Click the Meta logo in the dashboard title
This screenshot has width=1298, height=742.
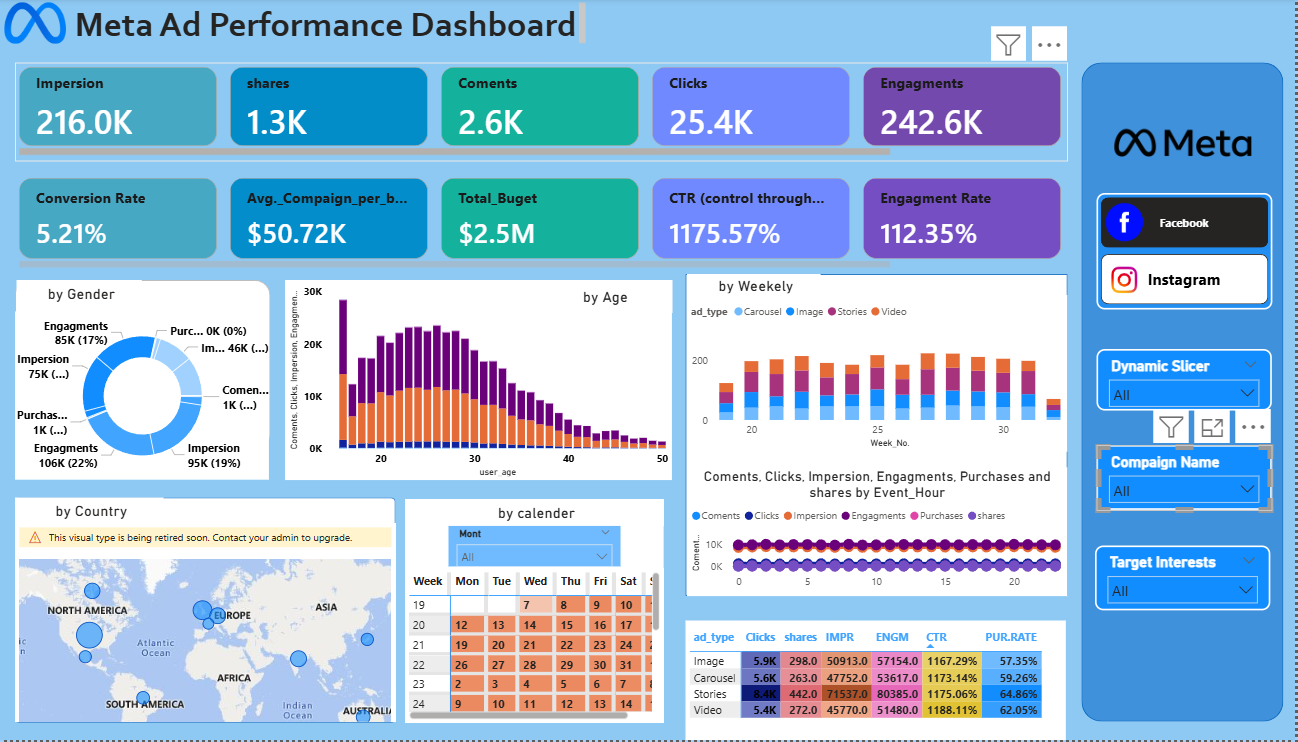[35, 24]
